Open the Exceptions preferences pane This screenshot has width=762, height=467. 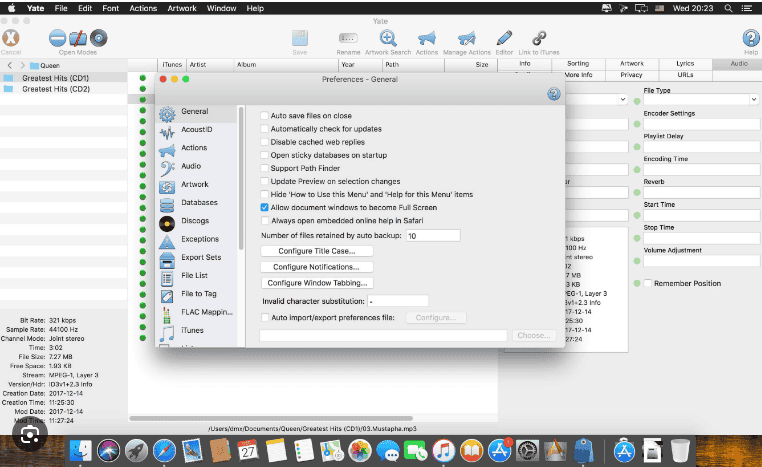tap(197, 239)
